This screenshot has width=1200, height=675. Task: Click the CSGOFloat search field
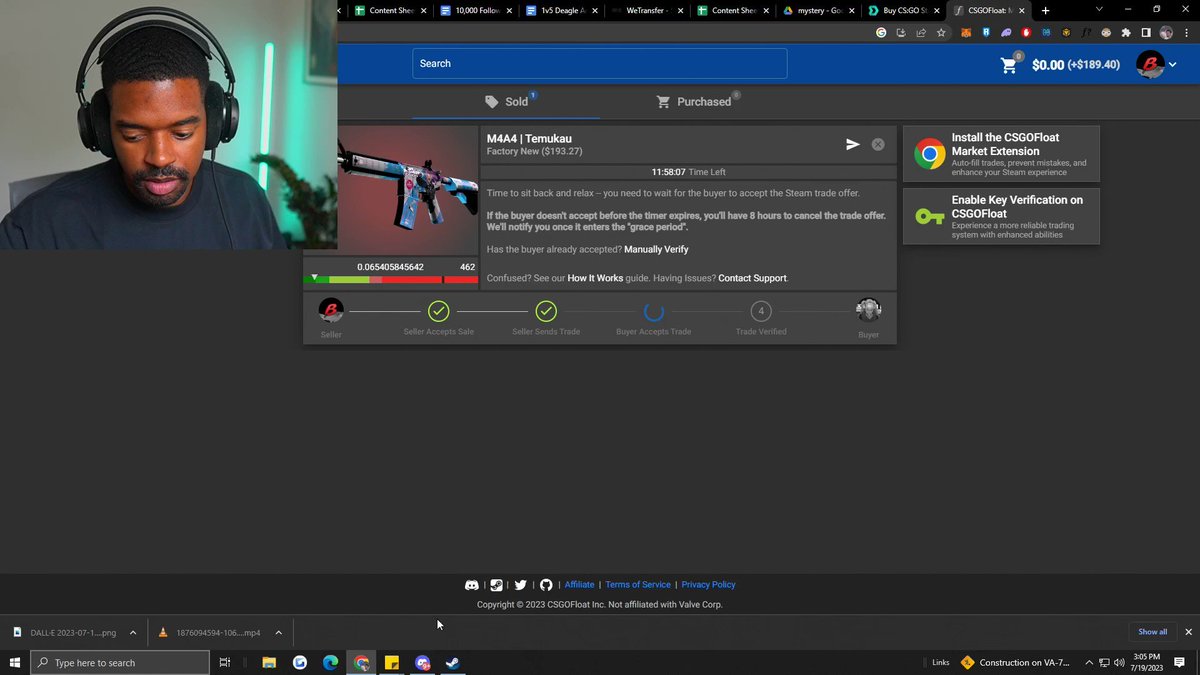pos(600,63)
